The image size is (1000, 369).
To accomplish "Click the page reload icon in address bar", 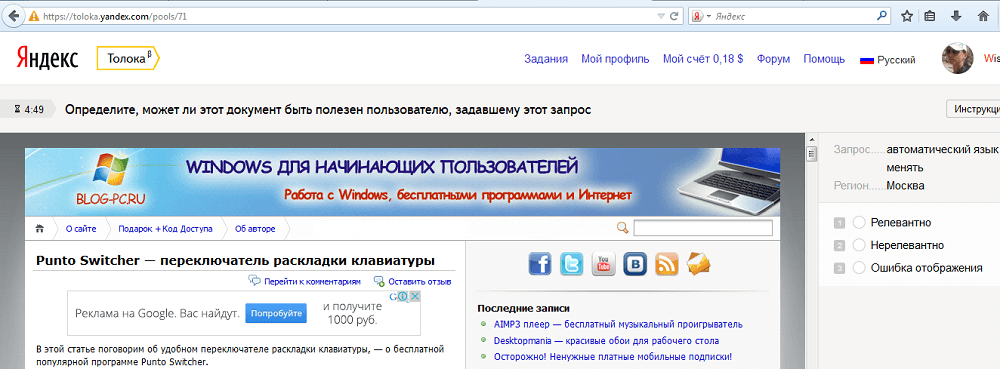I will tap(673, 17).
